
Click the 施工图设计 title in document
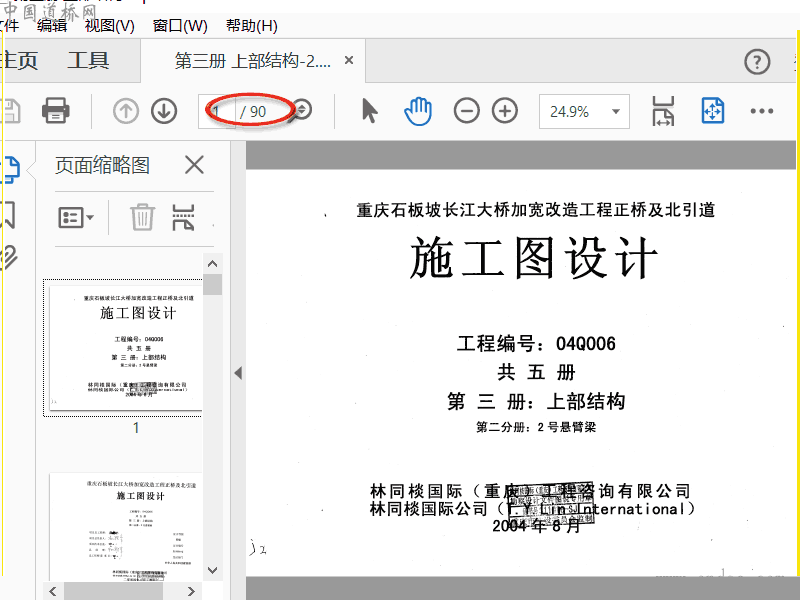click(535, 258)
